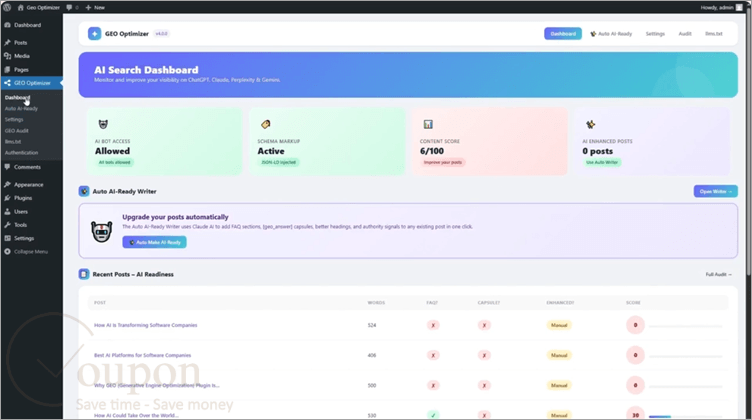This screenshot has width=752, height=420.
Task: Click the All bots allowed badge
Action: [114, 162]
